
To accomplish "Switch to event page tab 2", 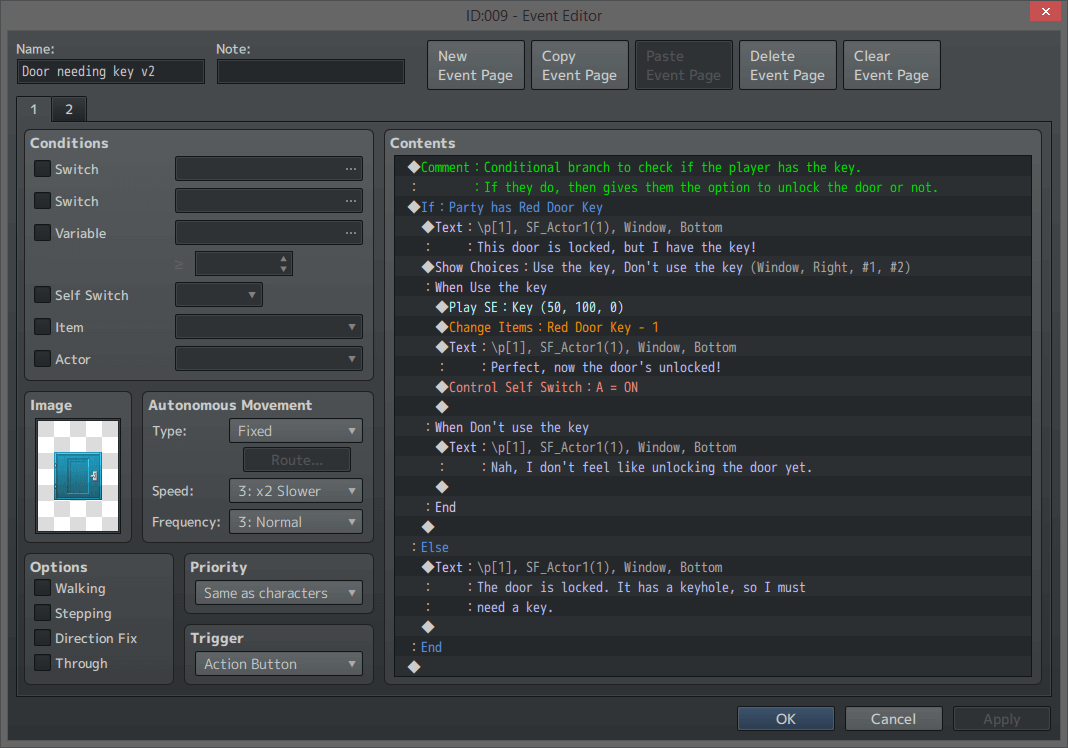I will [69, 109].
